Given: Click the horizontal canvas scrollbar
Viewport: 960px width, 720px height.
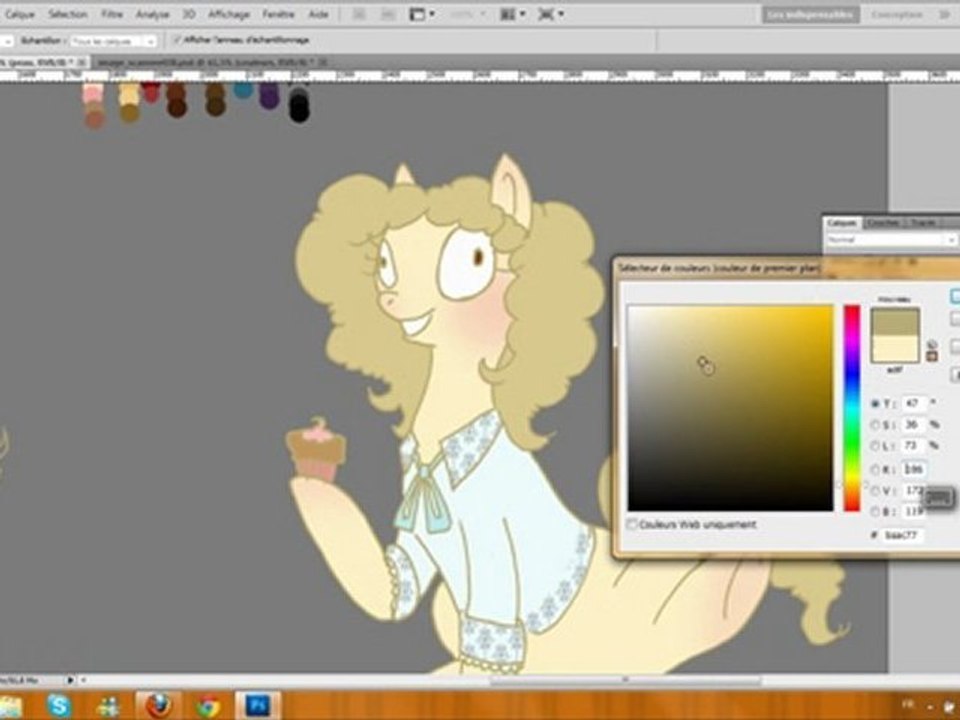Looking at the screenshot, I should (x=624, y=680).
